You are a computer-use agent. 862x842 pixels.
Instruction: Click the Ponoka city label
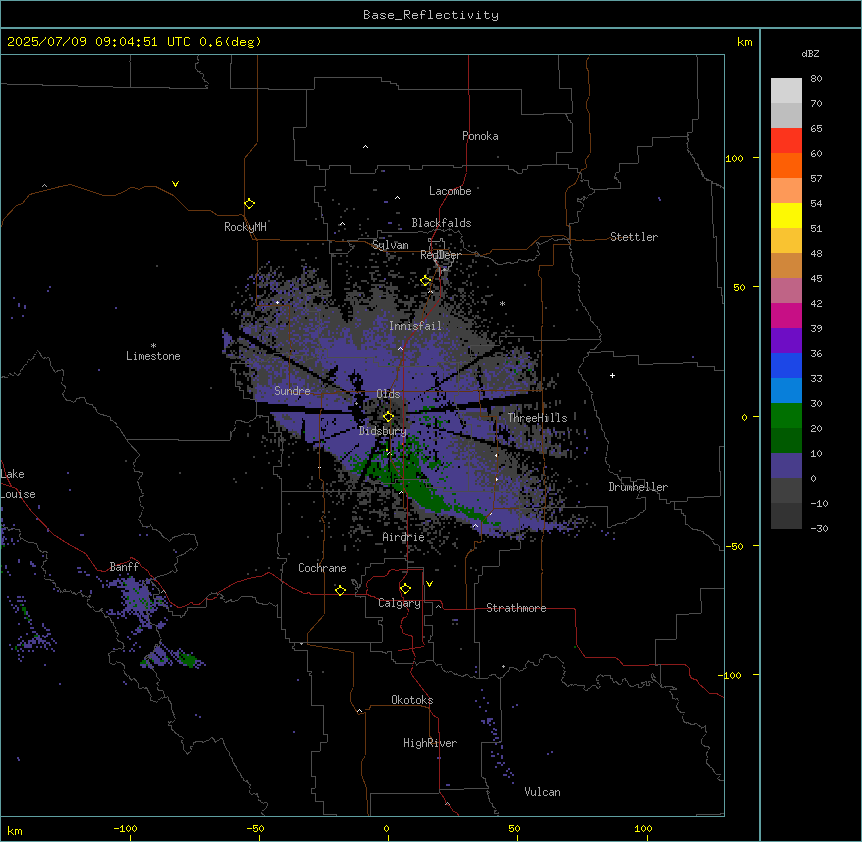tap(480, 136)
